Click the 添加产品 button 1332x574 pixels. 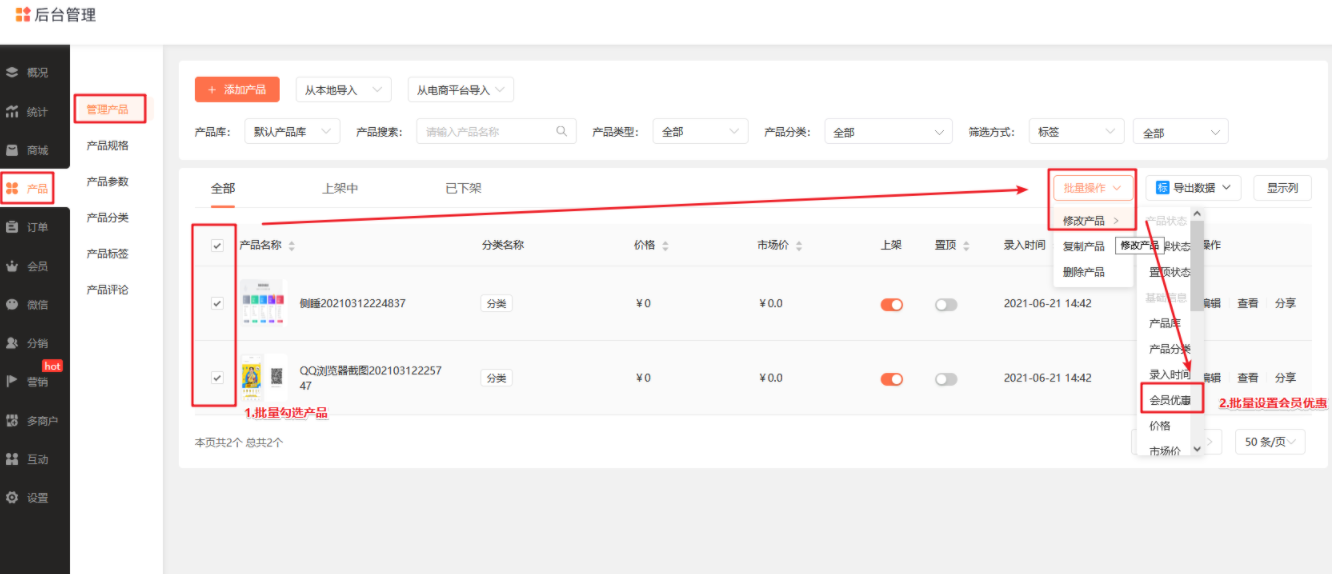[x=237, y=90]
